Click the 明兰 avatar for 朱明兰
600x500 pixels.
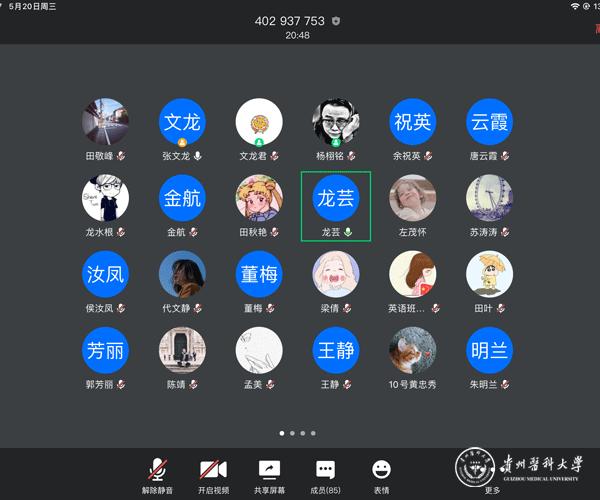click(490, 350)
